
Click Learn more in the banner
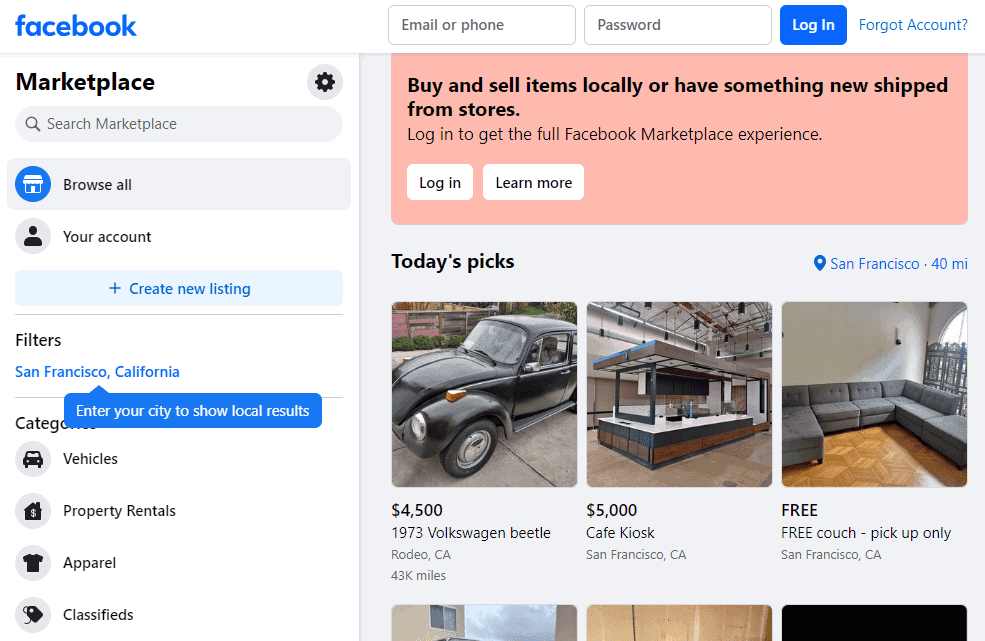click(x=533, y=183)
